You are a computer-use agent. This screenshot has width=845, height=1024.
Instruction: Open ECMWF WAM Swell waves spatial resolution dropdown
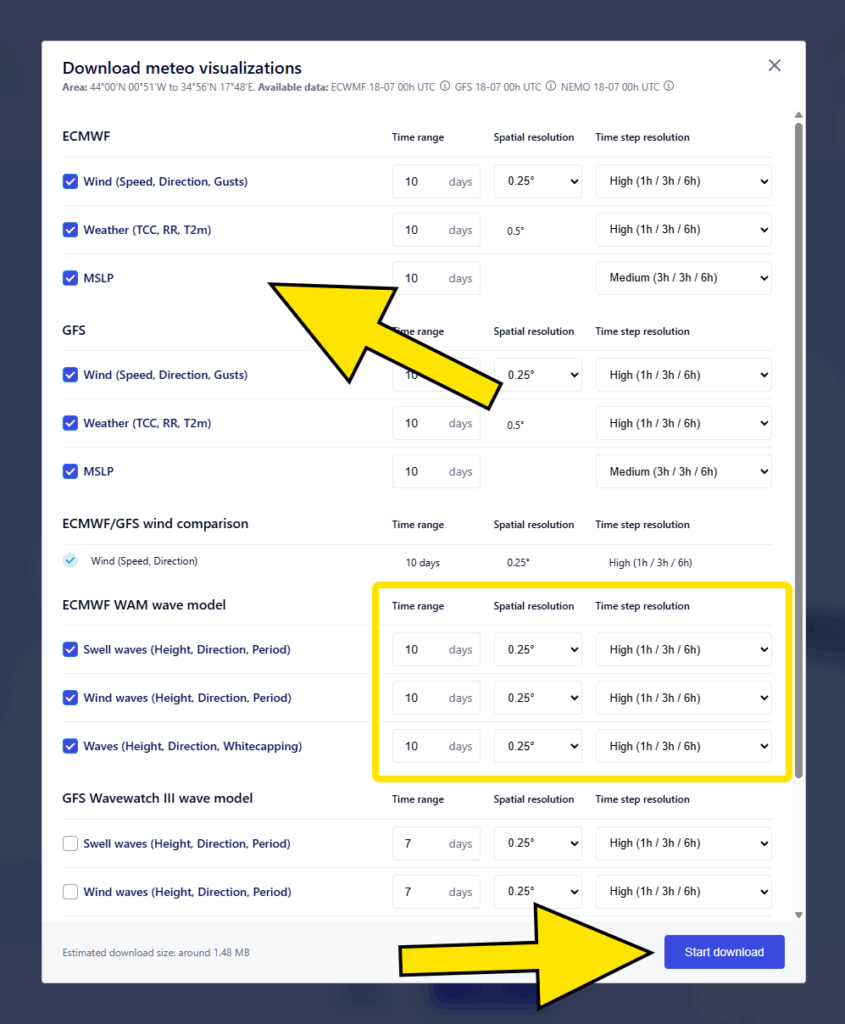tap(538, 649)
